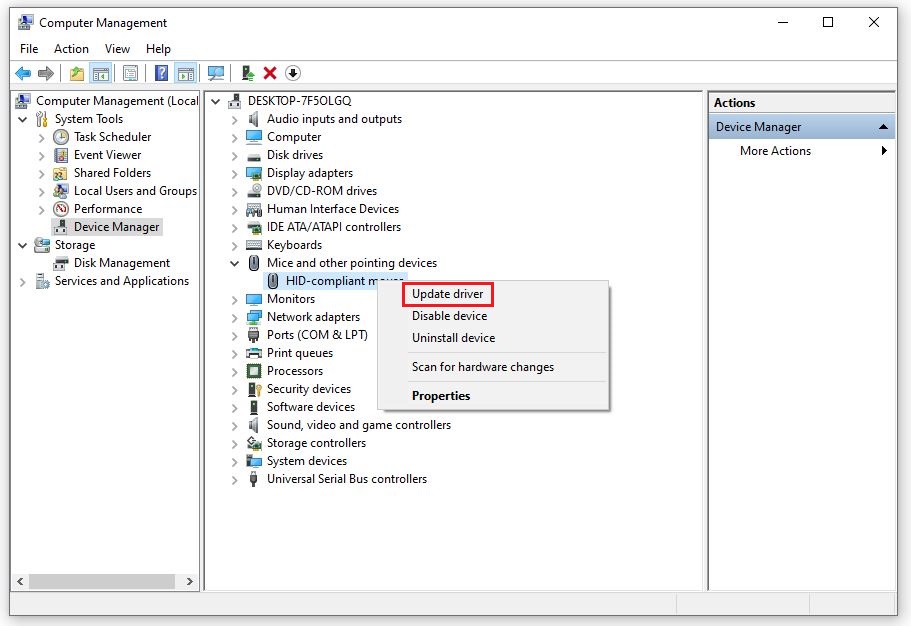
Task: Expand the Network adapters category
Action: (x=235, y=316)
